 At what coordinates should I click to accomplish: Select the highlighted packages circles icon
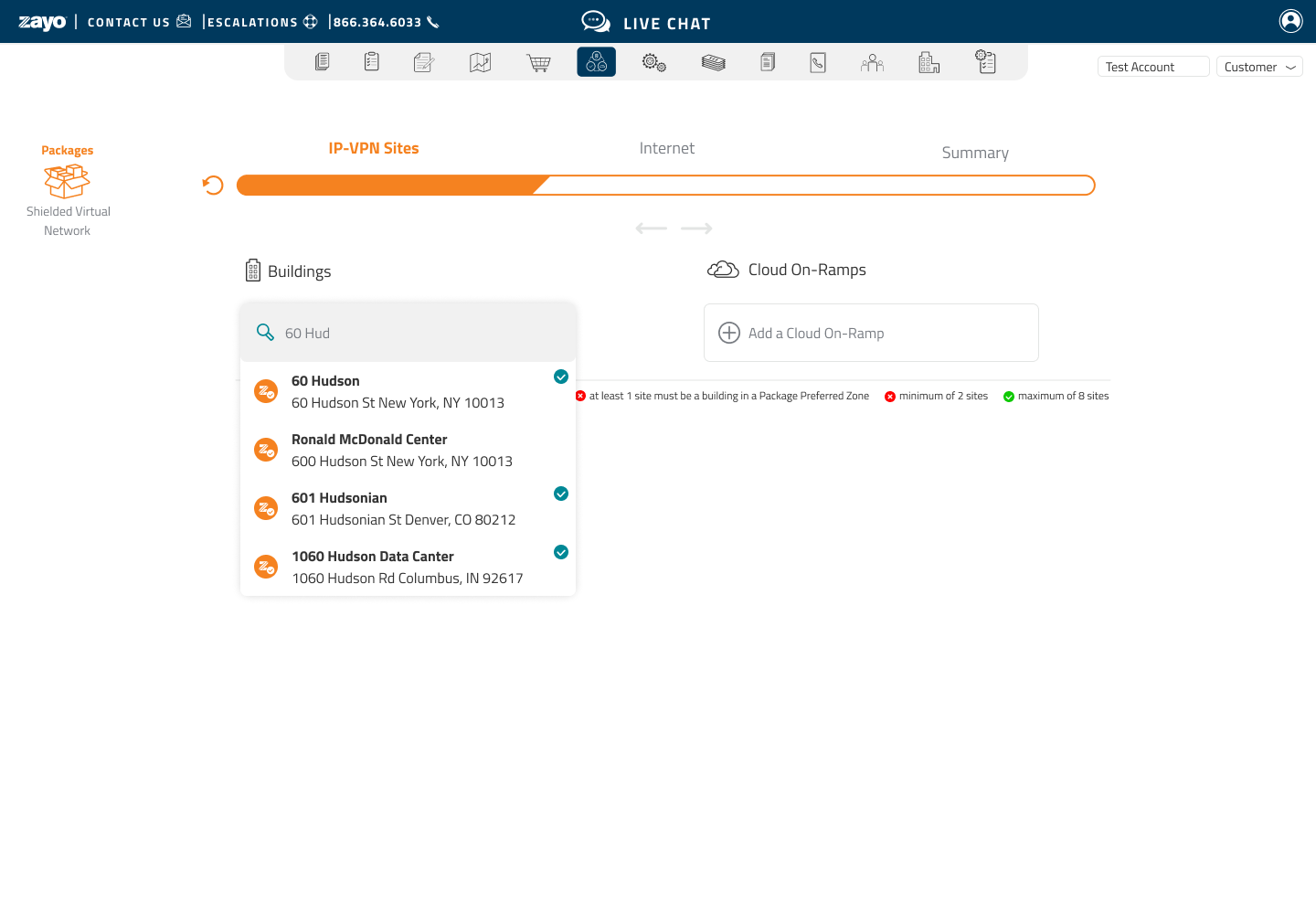pos(597,62)
